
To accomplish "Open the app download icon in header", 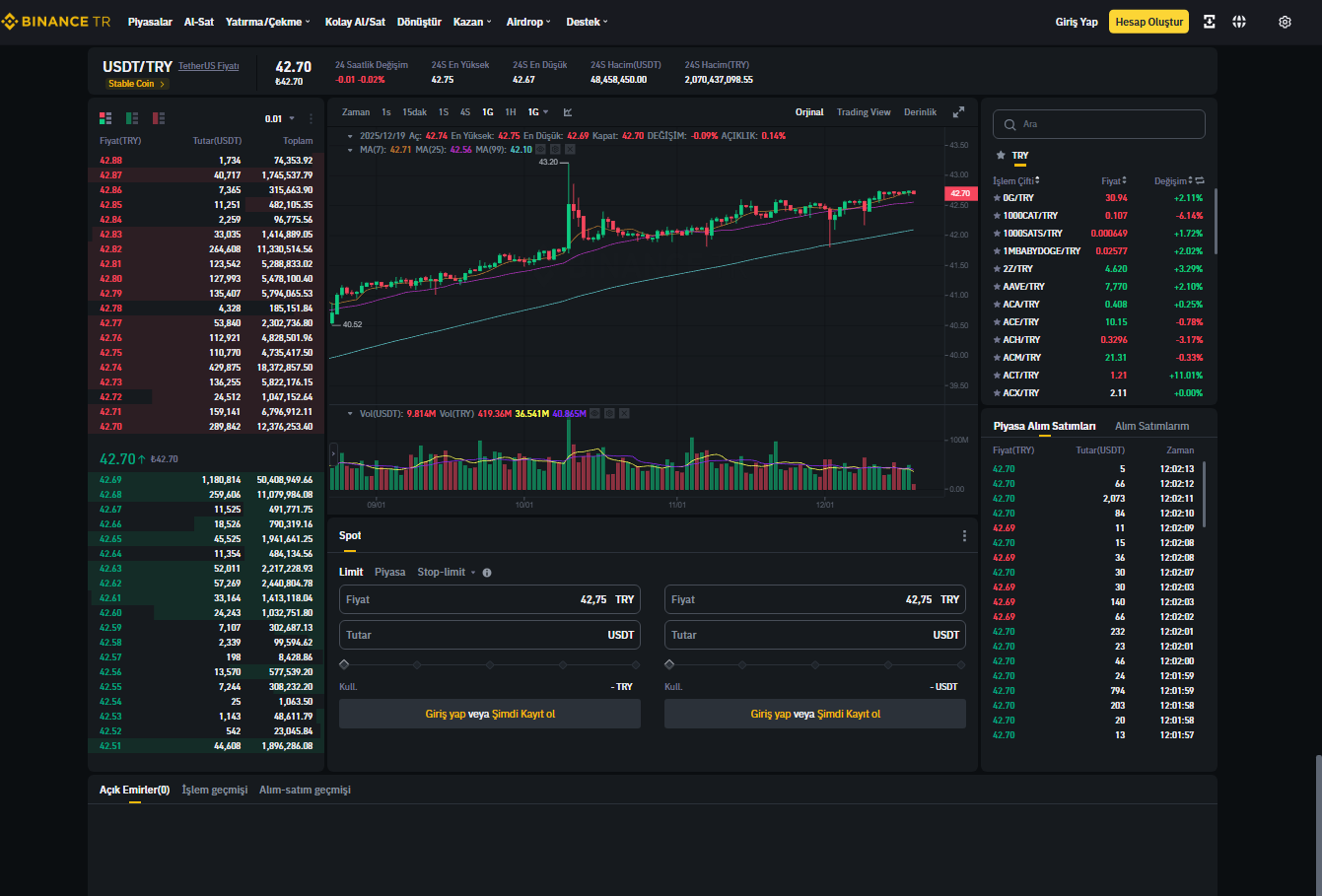I will (x=1209, y=22).
